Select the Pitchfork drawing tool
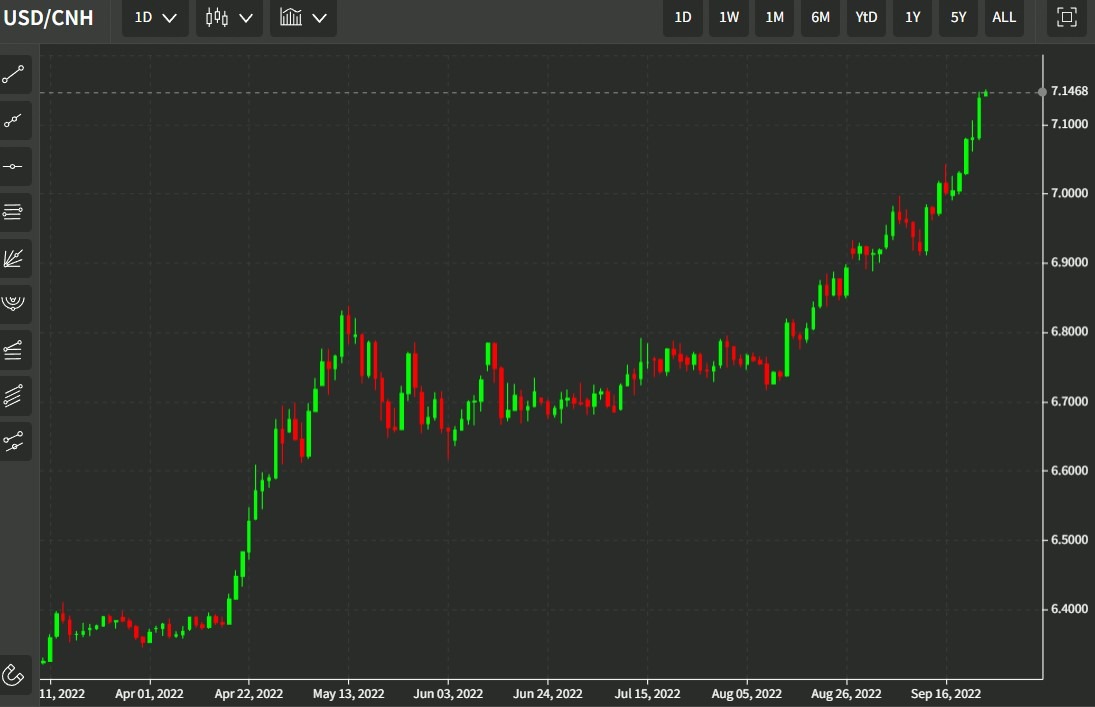 14,304
